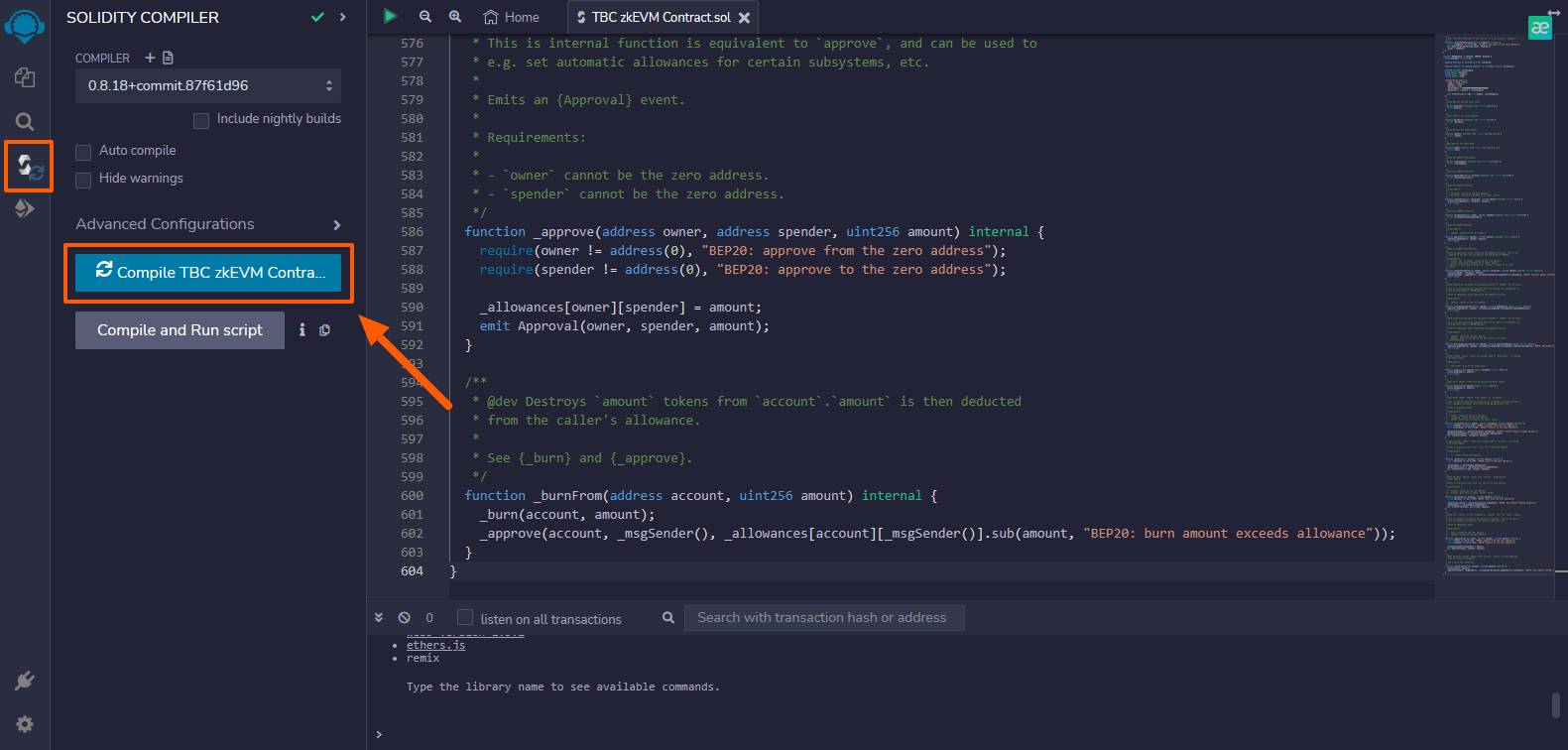Viewport: 1568px width, 750px height.
Task: Click '_allowances[owner][spender] = amount;' line 590
Action: coord(621,307)
